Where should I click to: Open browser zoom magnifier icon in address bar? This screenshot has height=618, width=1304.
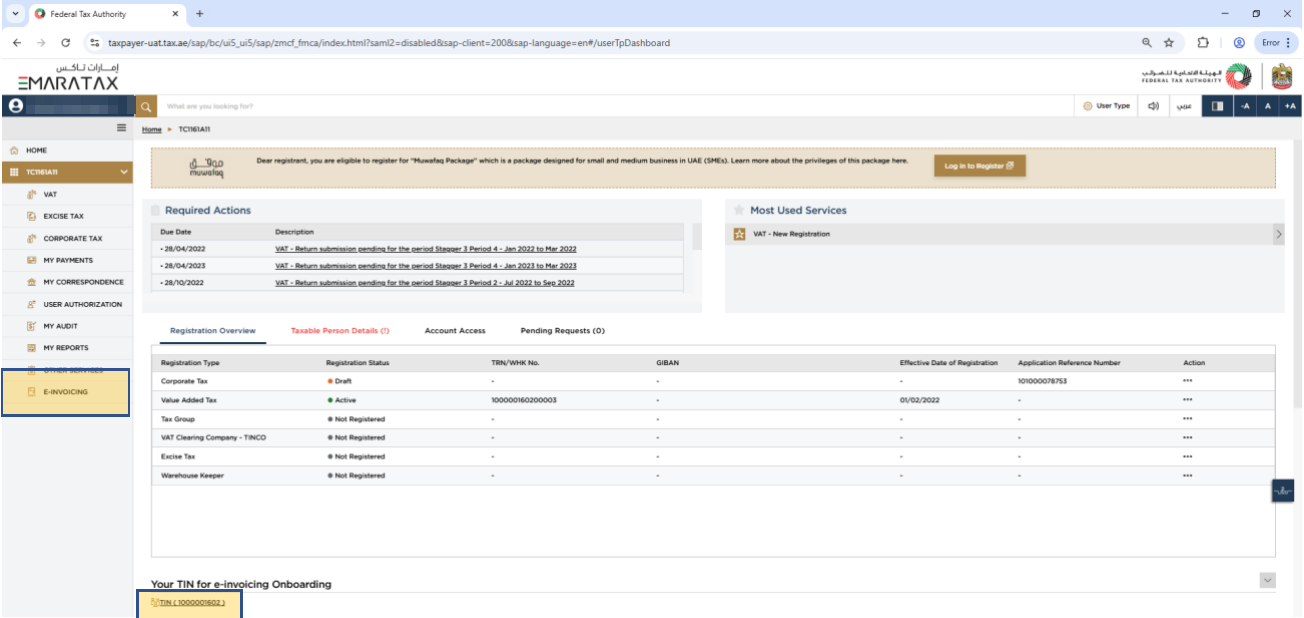click(x=1147, y=43)
